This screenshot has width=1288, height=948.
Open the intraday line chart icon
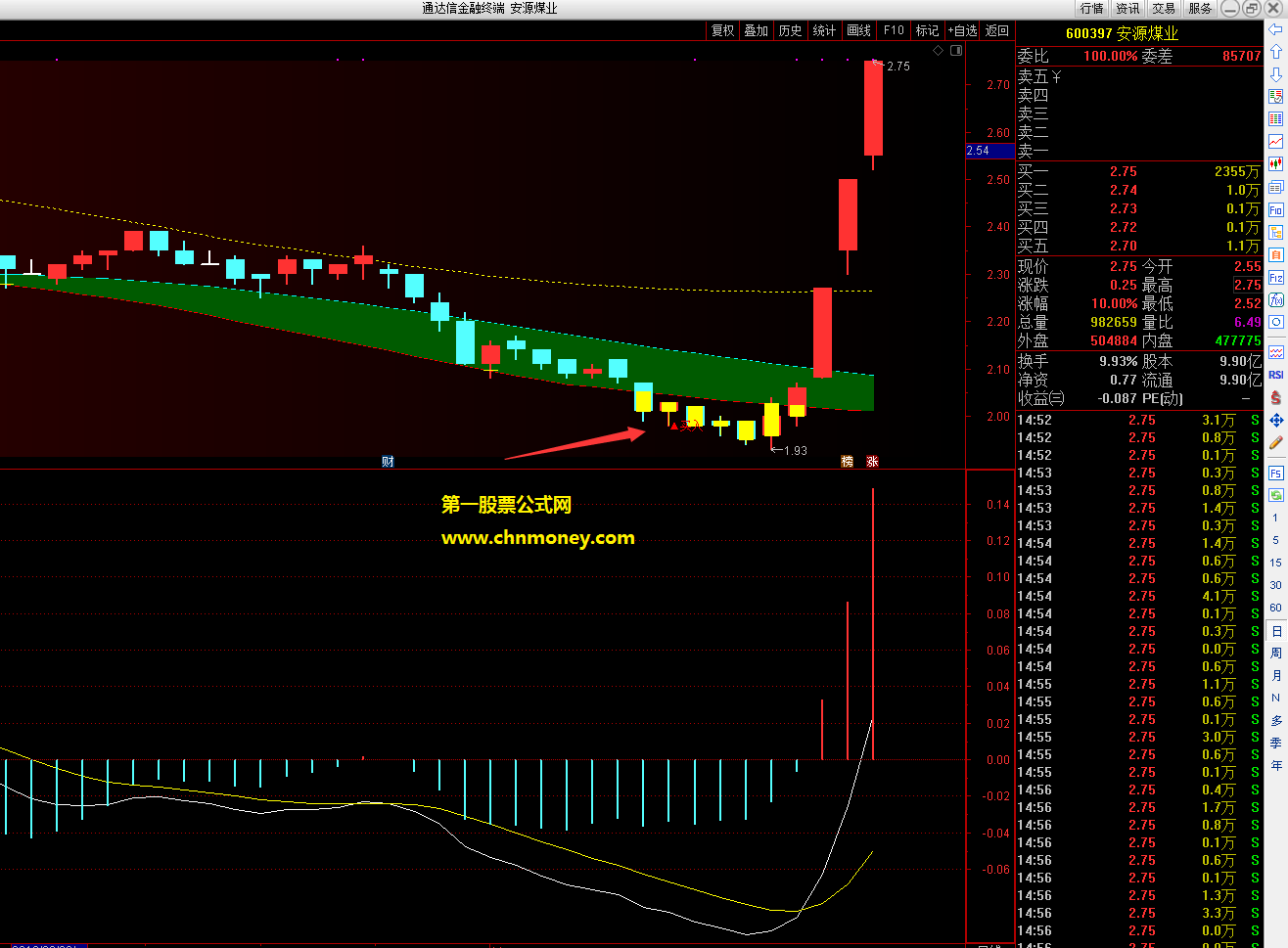[x=1276, y=142]
